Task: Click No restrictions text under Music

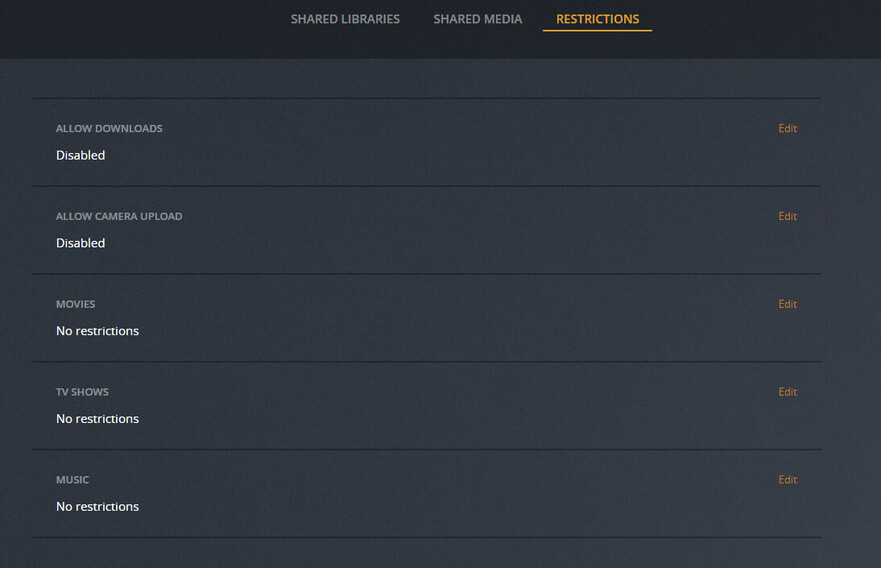Action: (x=97, y=506)
